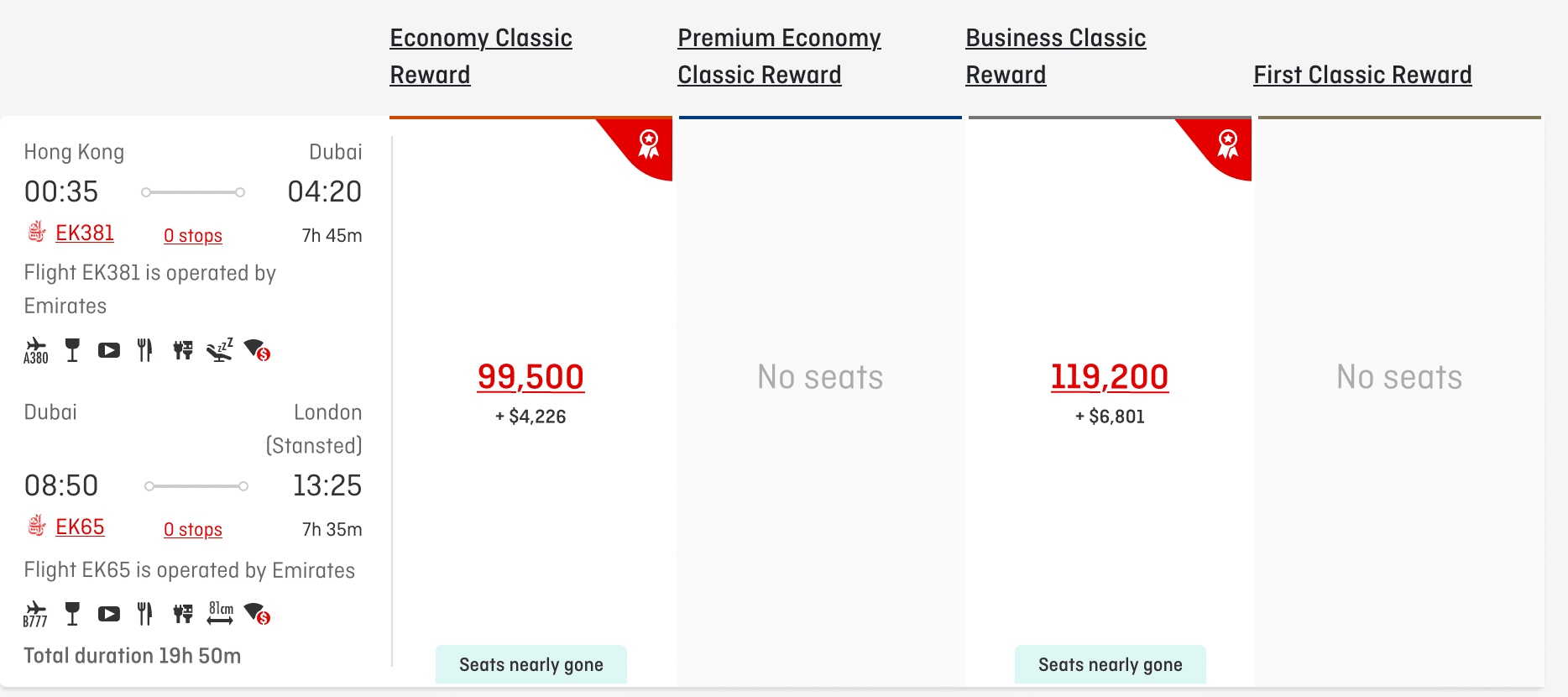
Task: Click the power outlet icon for EK381
Action: point(183,349)
